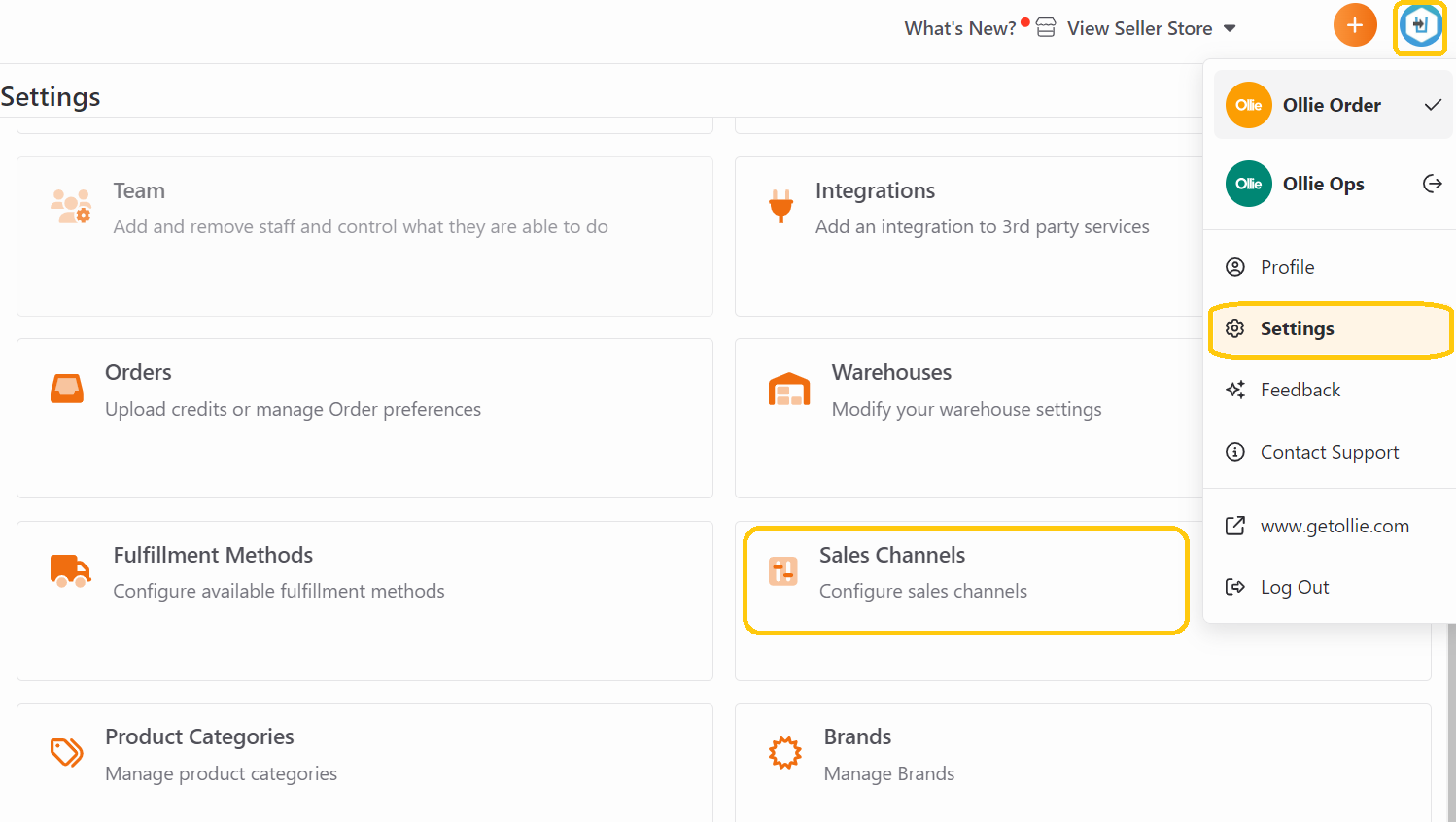Open the hexagon account avatar menu
Viewport: 1456px width, 822px height.
coord(1420,26)
